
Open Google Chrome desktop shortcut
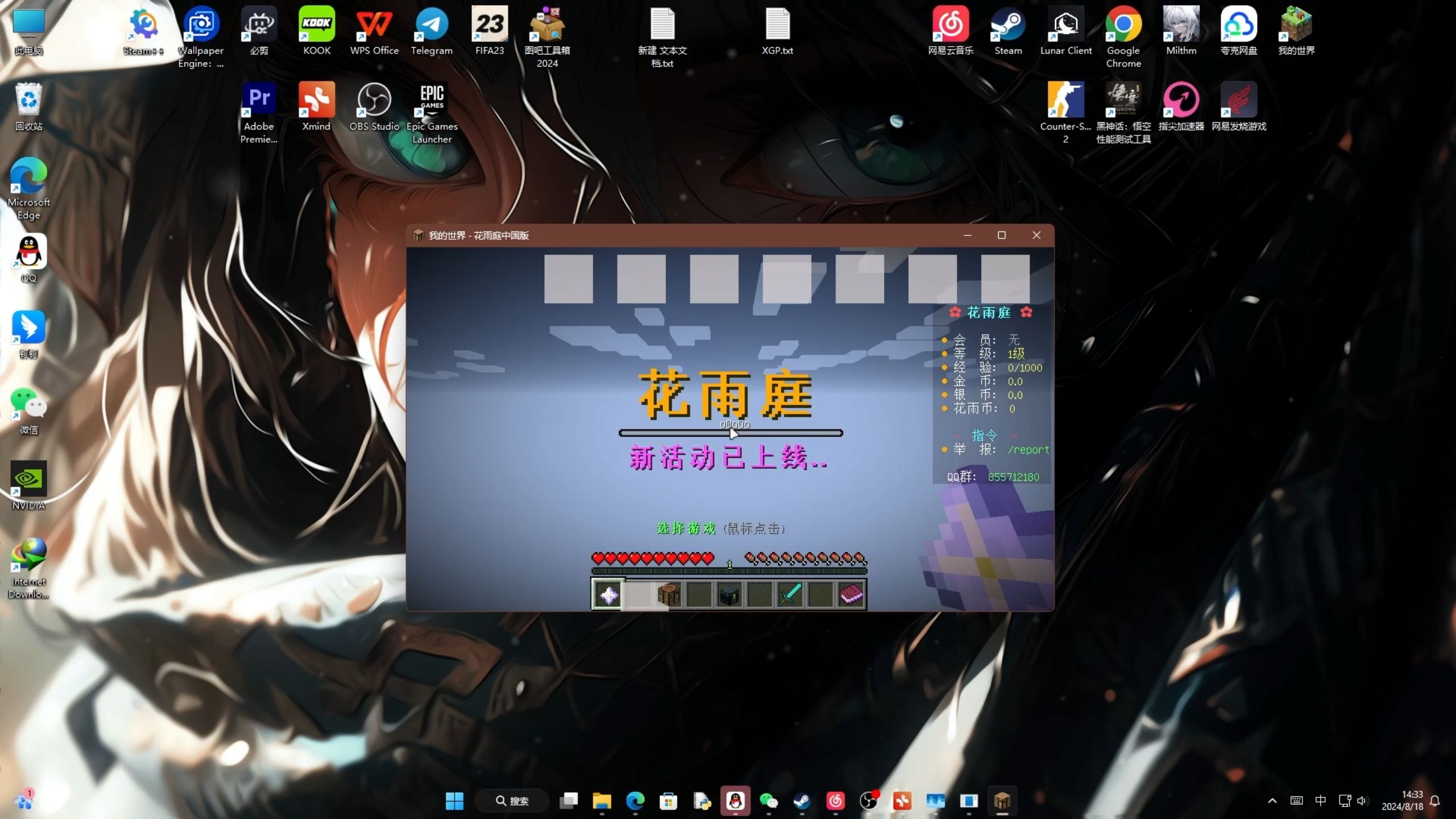click(1123, 38)
